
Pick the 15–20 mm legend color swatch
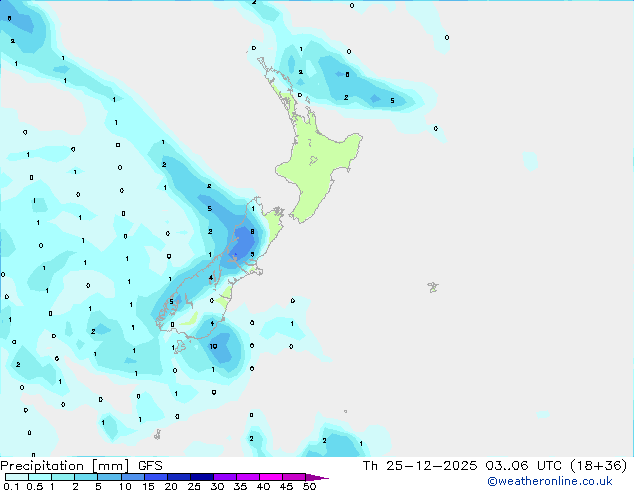[x=155, y=477]
